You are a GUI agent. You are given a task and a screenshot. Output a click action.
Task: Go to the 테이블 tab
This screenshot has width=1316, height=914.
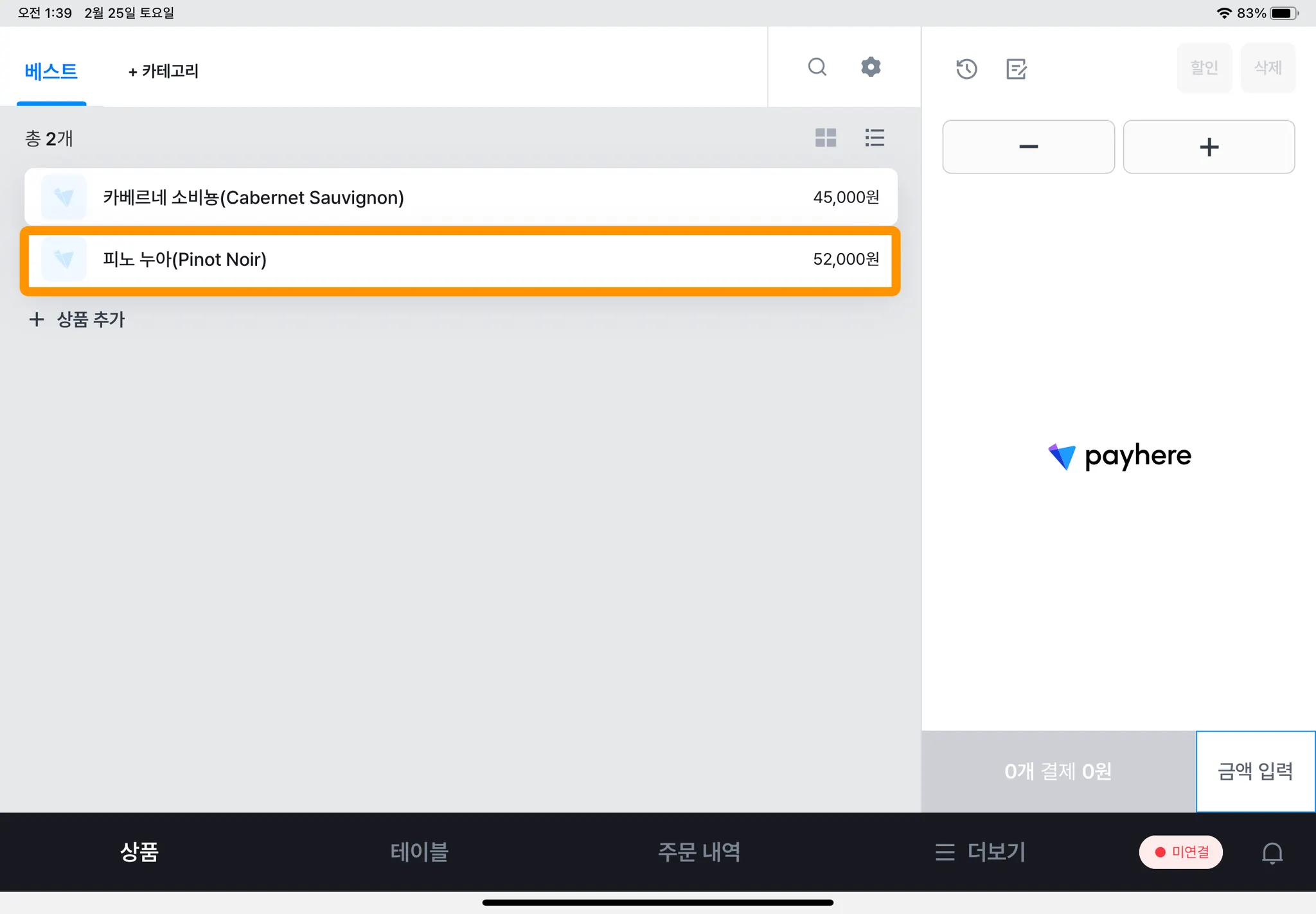(x=419, y=852)
